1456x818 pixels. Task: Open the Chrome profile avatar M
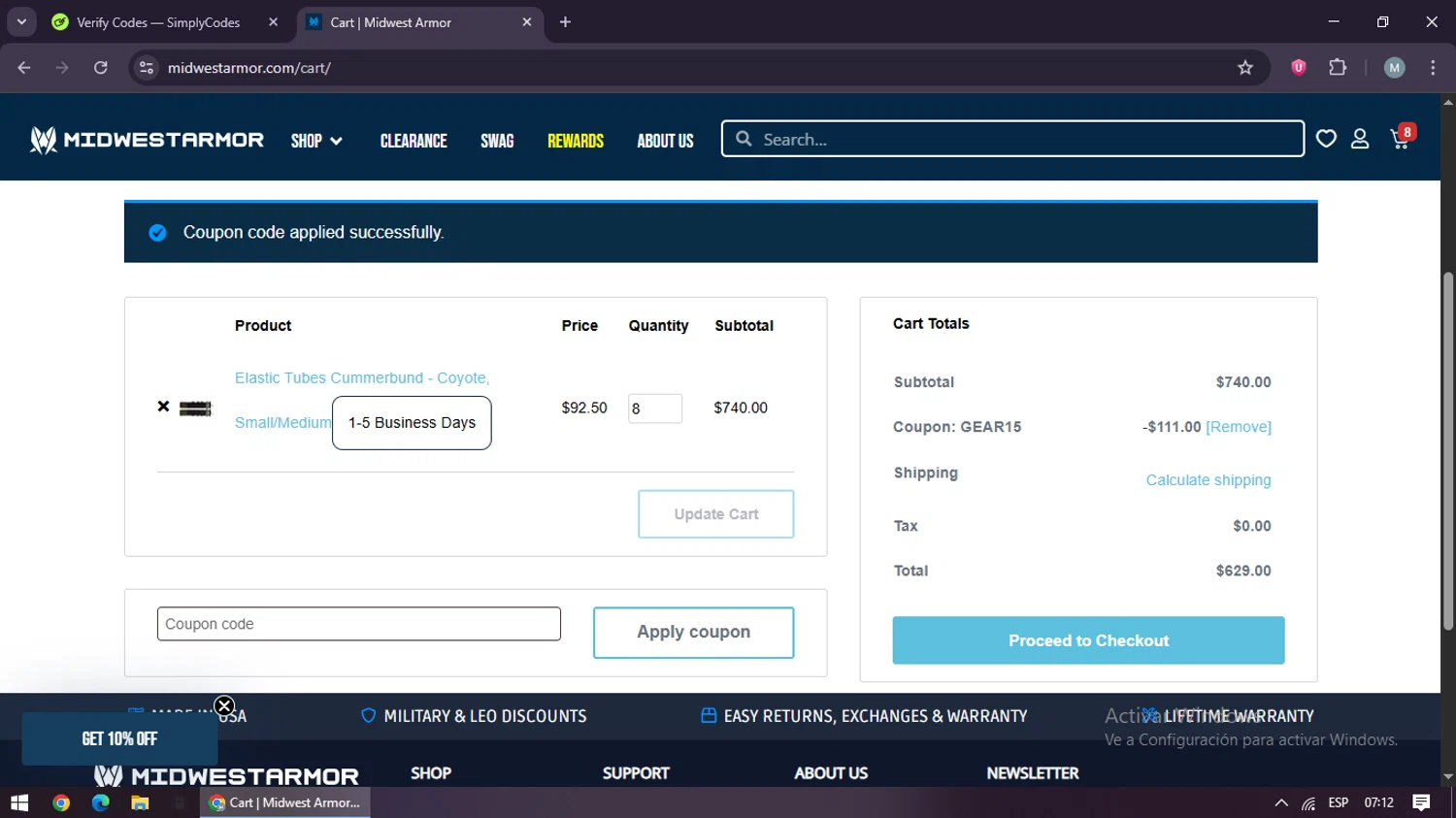pyautogui.click(x=1395, y=68)
